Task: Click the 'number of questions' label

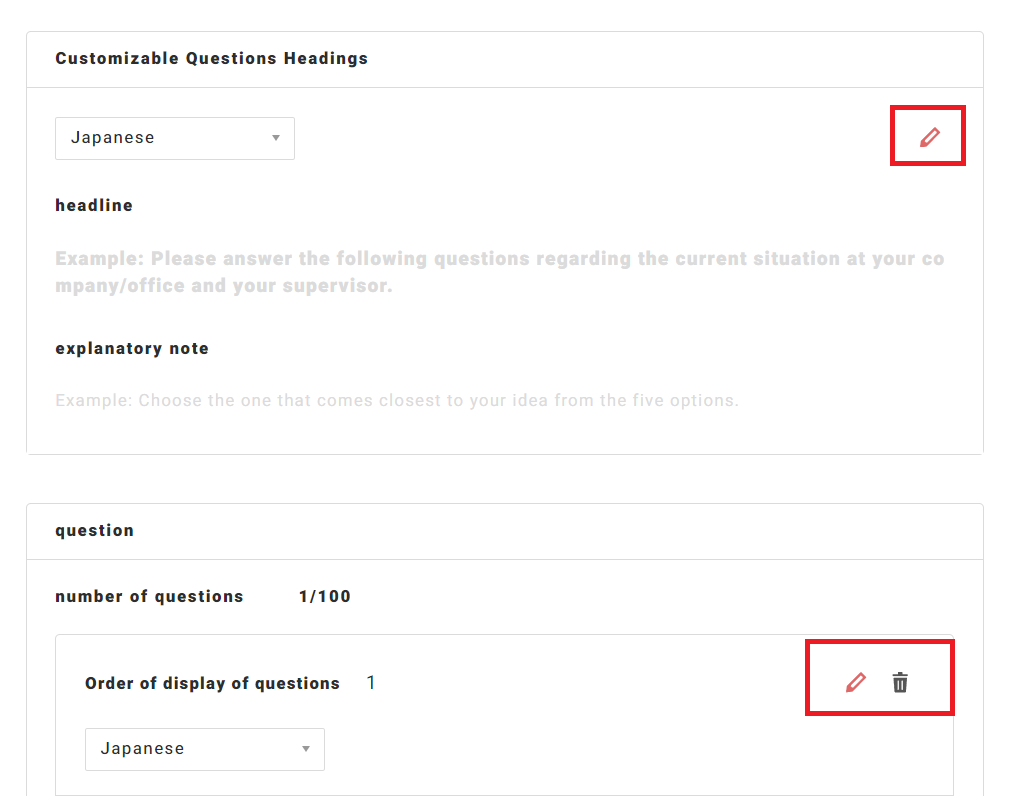Action: (x=149, y=596)
